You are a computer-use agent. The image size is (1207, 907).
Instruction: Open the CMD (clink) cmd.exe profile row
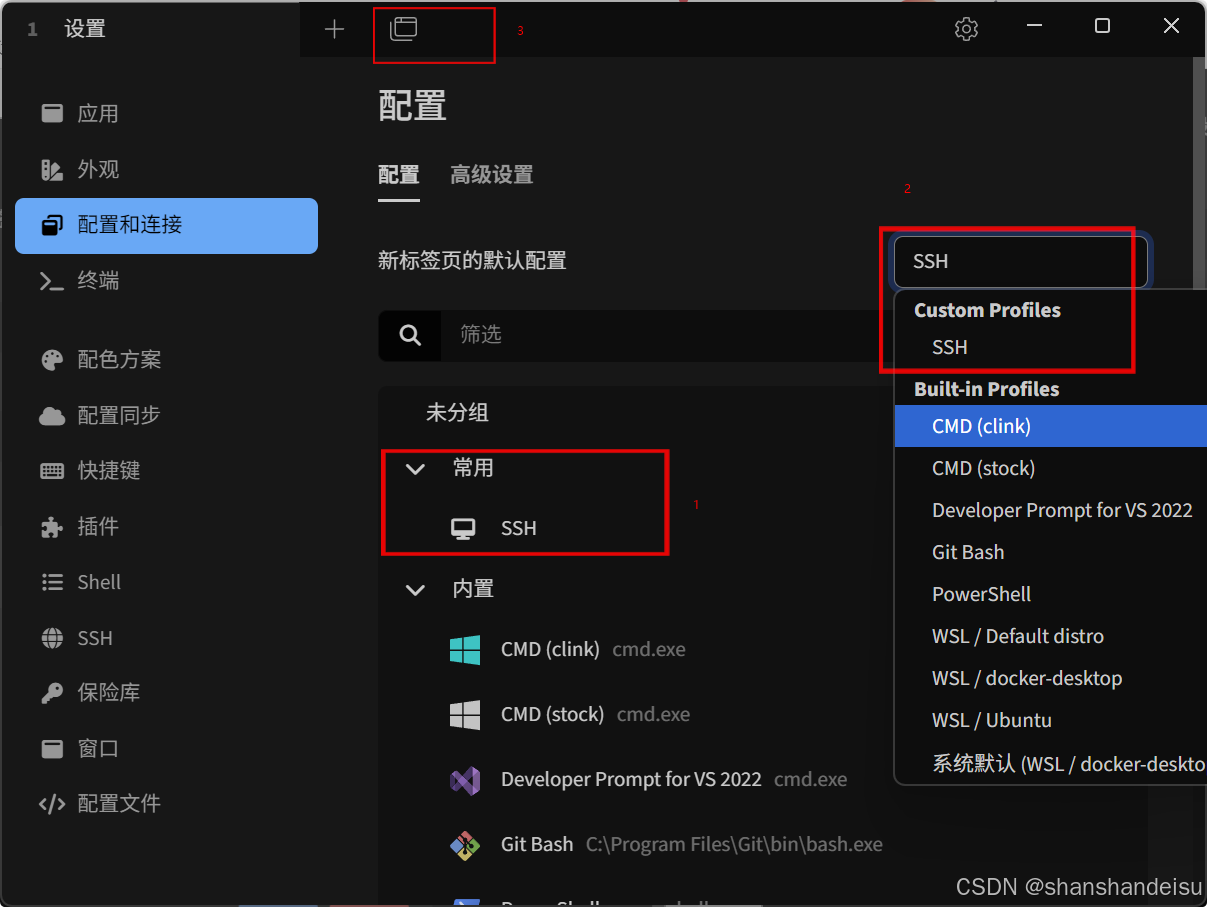pos(636,650)
